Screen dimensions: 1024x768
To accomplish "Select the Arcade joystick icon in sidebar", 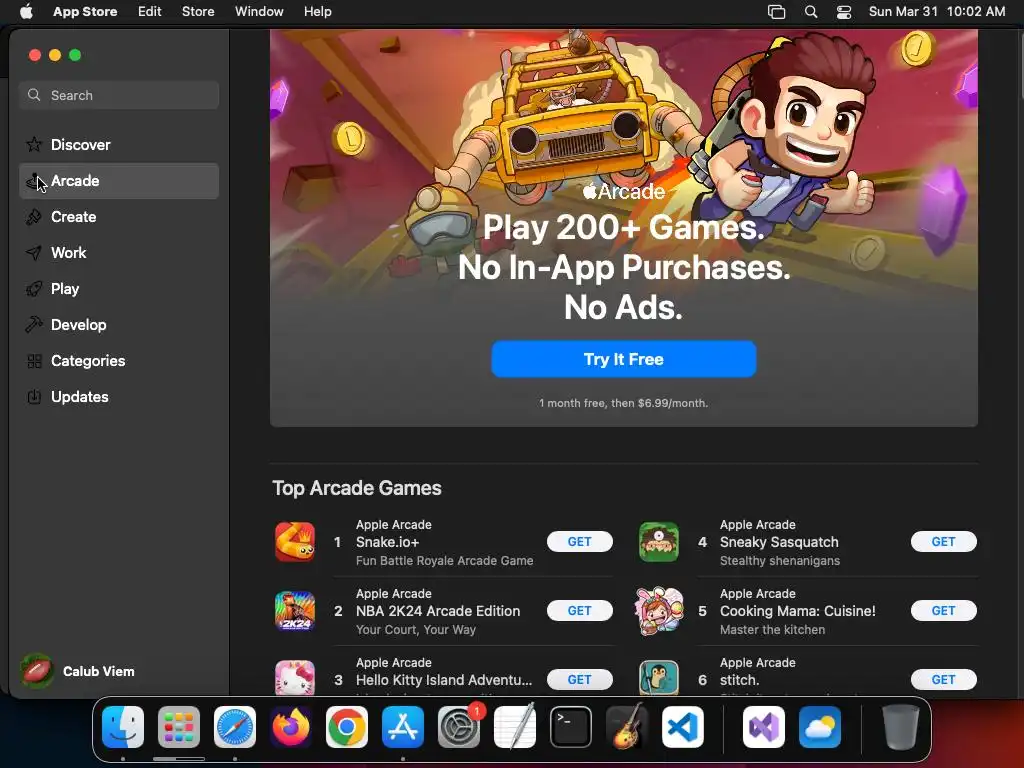I will click(x=34, y=181).
